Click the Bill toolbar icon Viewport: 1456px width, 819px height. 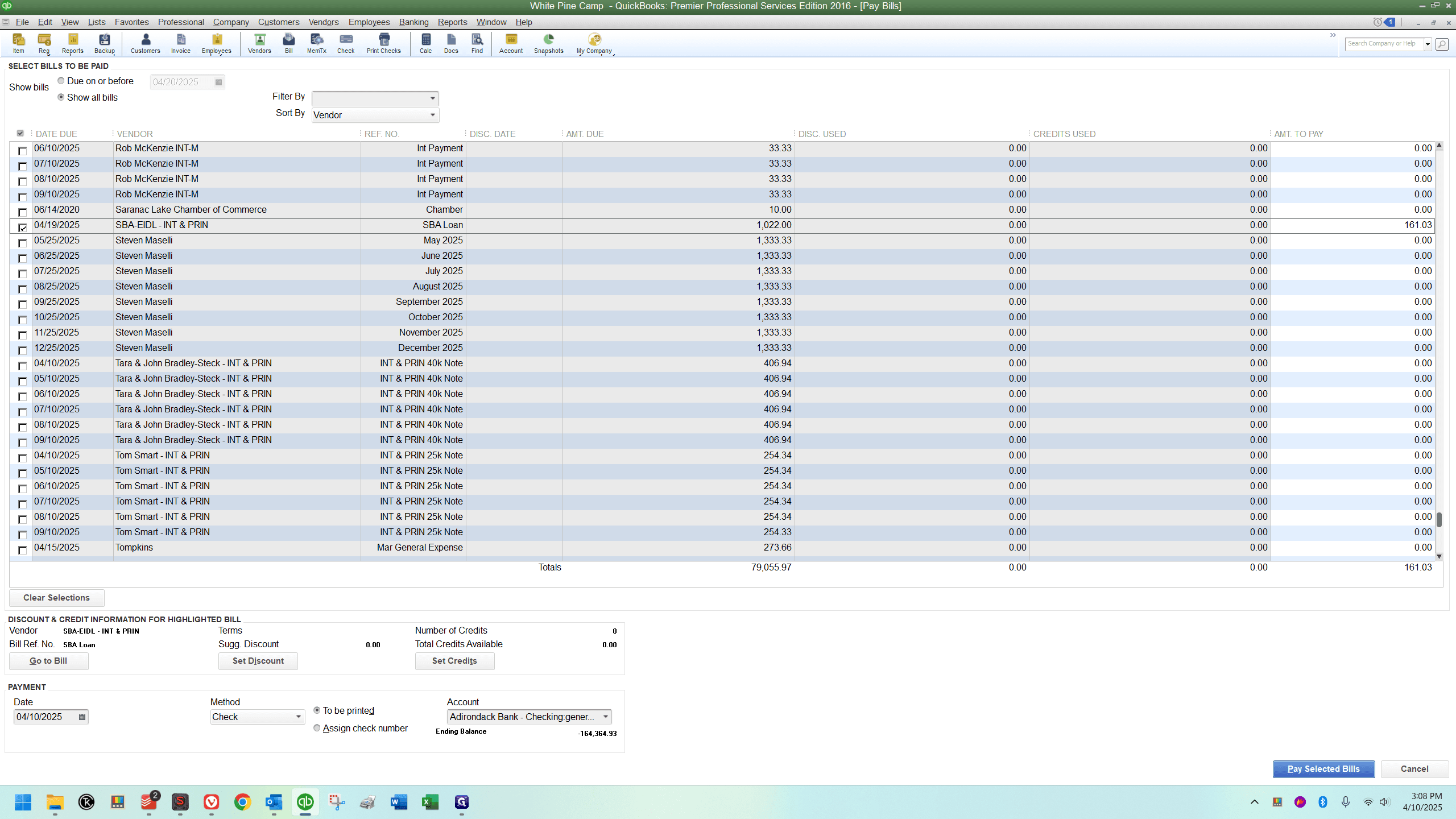289,43
